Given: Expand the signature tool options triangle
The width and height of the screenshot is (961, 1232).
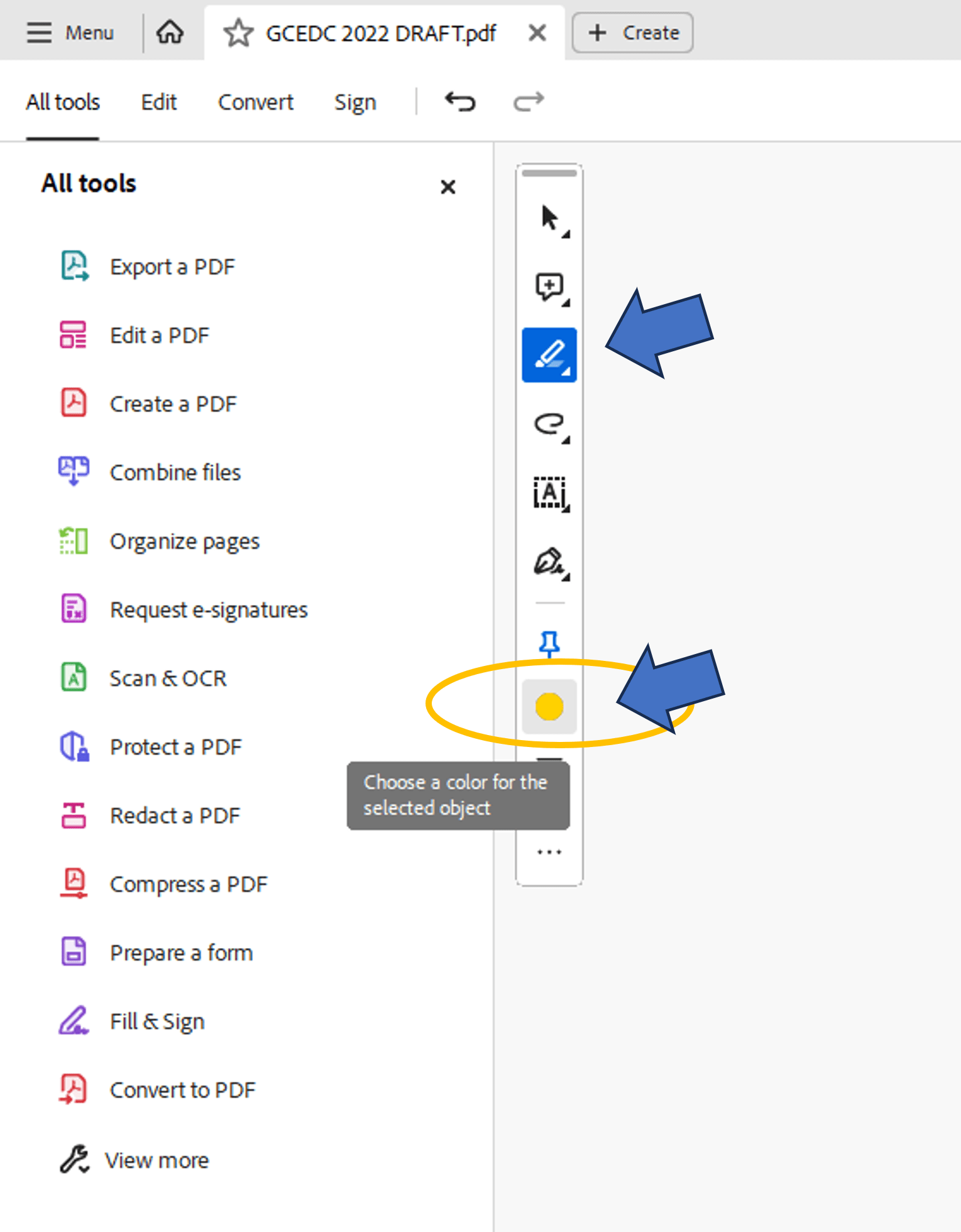Looking at the screenshot, I should [566, 577].
